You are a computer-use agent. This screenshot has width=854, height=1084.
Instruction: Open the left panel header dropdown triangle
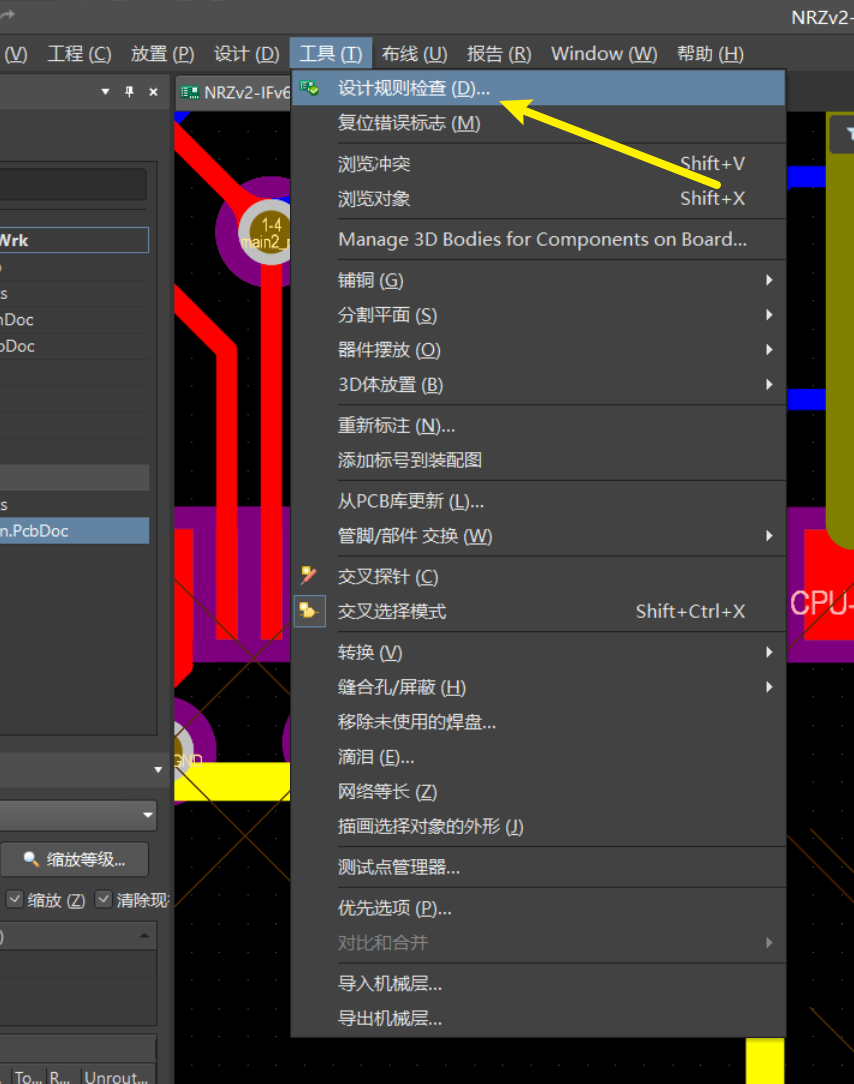[x=105, y=91]
